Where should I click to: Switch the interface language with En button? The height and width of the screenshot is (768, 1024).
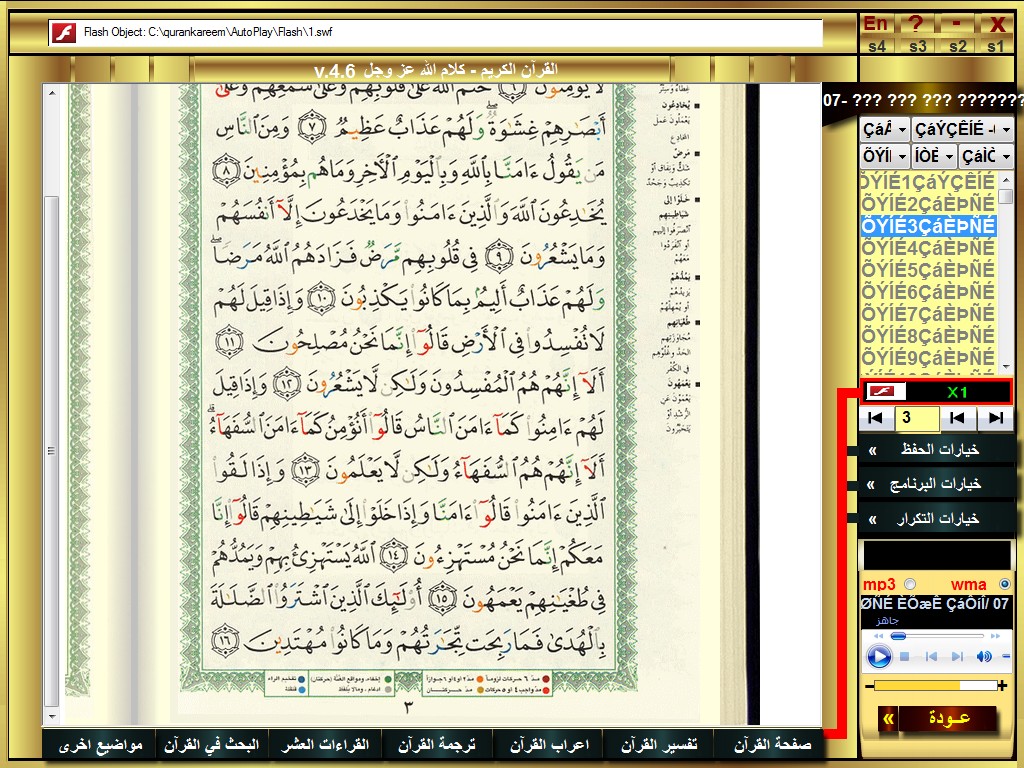876,24
